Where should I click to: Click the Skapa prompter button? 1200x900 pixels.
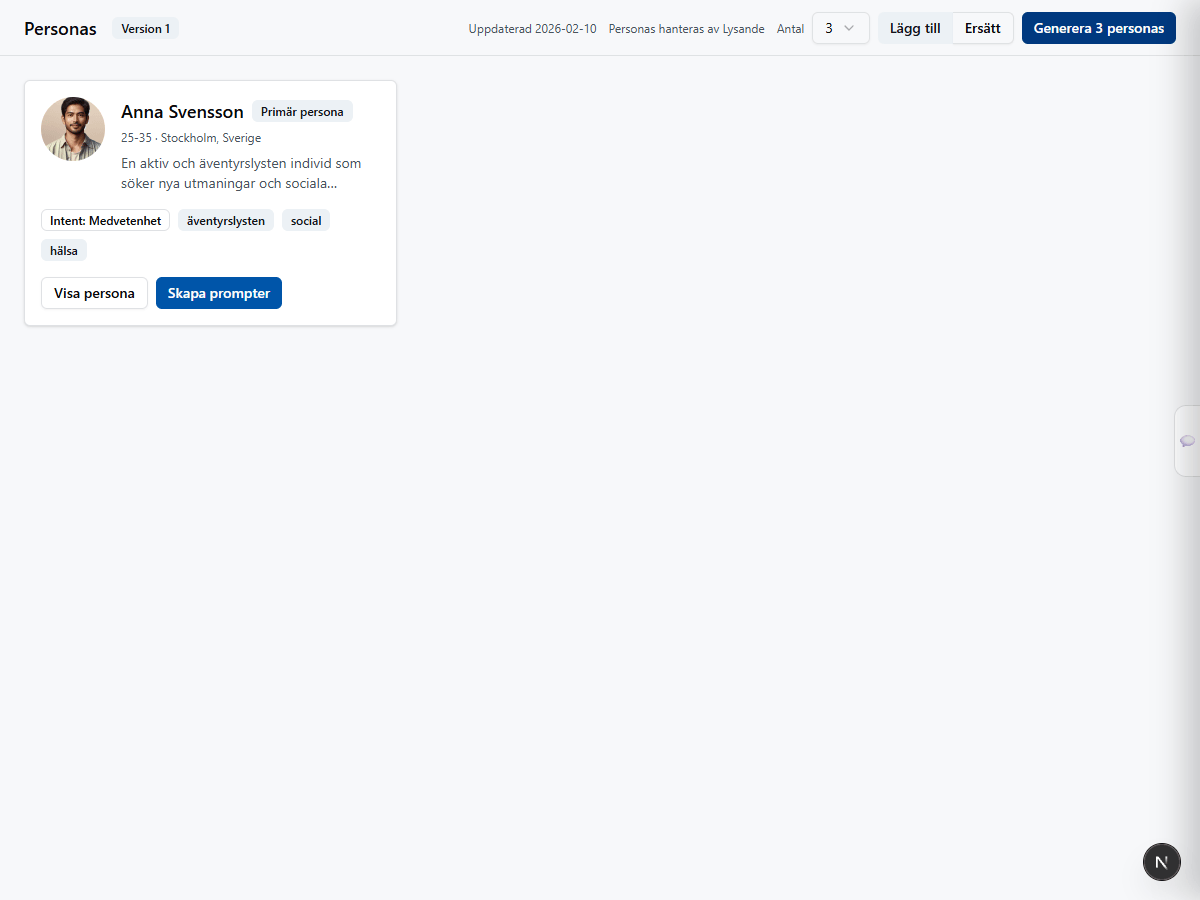point(219,293)
